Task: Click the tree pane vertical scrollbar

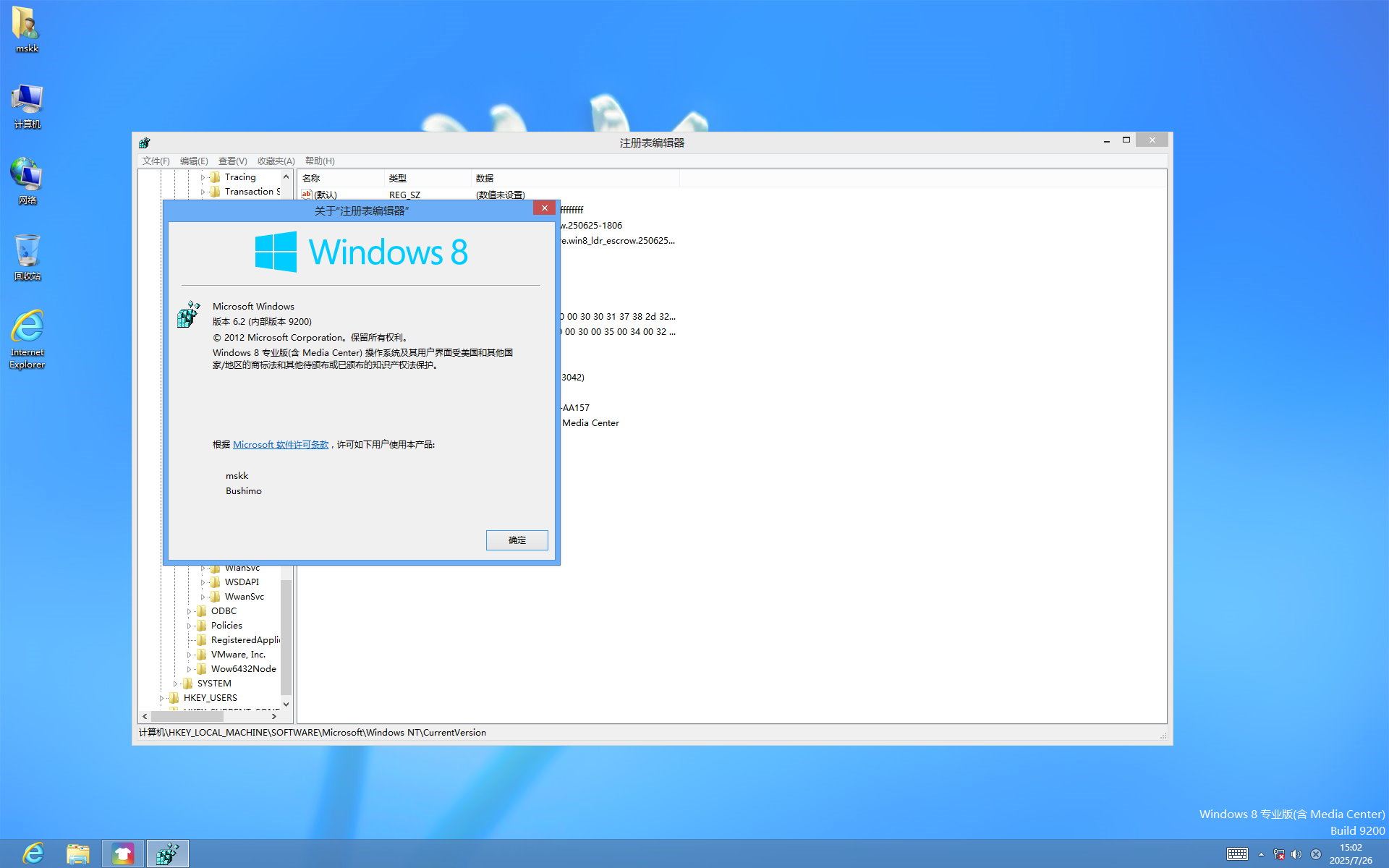Action: click(x=286, y=637)
